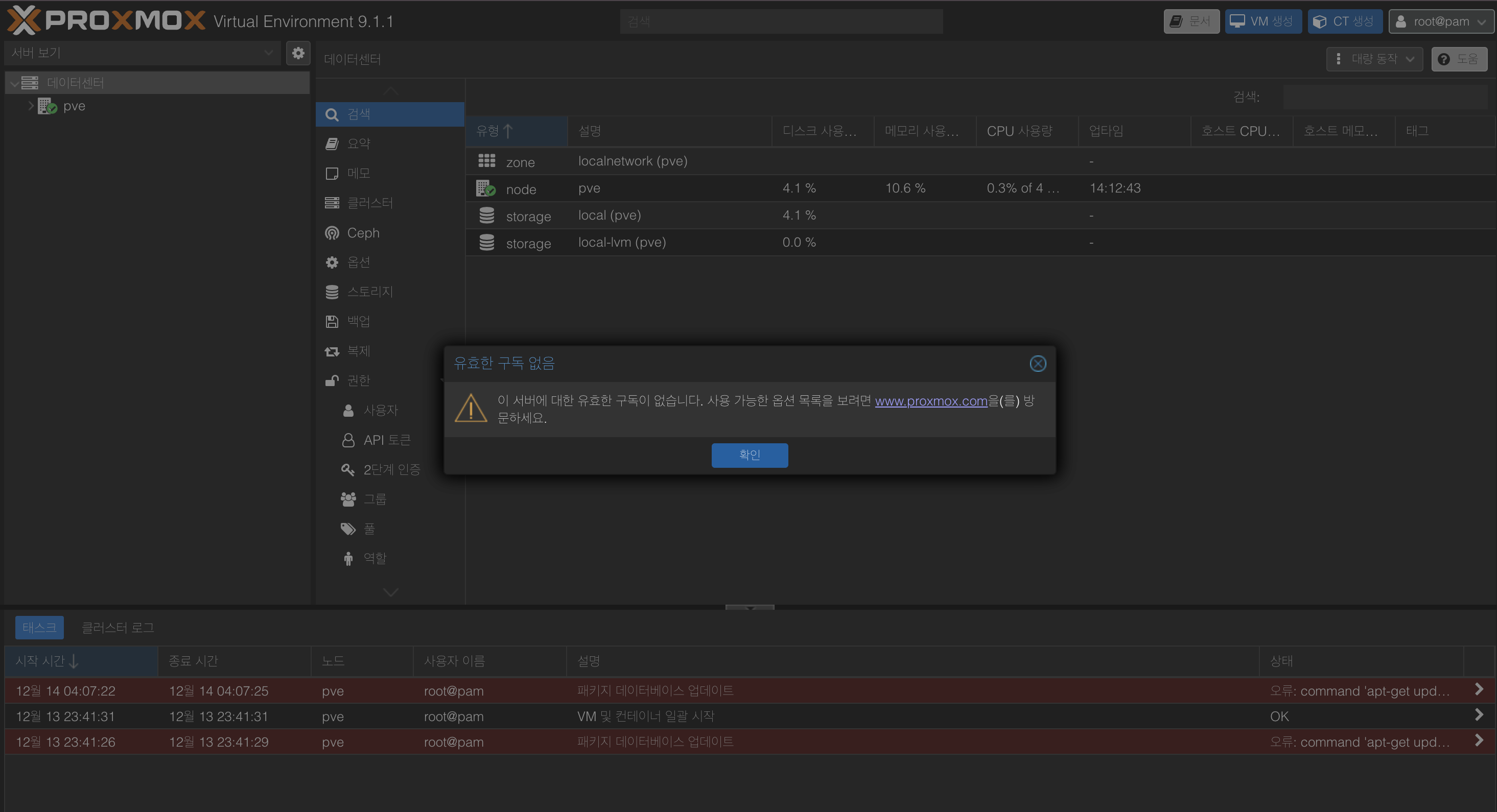The image size is (1497, 812).
Task: Click the 2단계 인증 key icon
Action: (347, 469)
